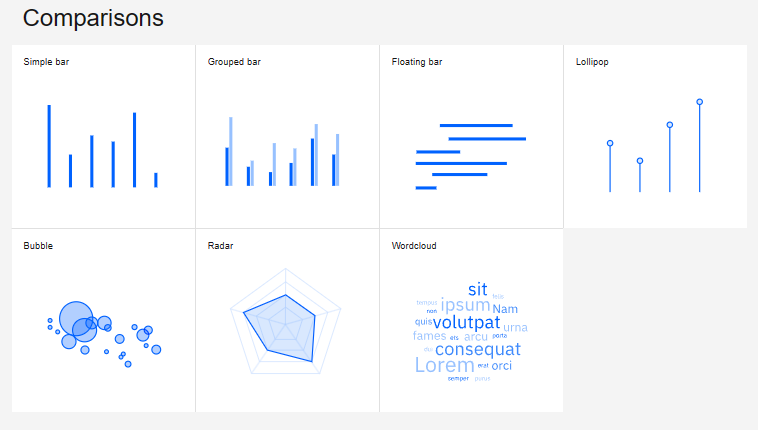Open the Radar chart tile
The image size is (758, 430).
click(x=288, y=321)
